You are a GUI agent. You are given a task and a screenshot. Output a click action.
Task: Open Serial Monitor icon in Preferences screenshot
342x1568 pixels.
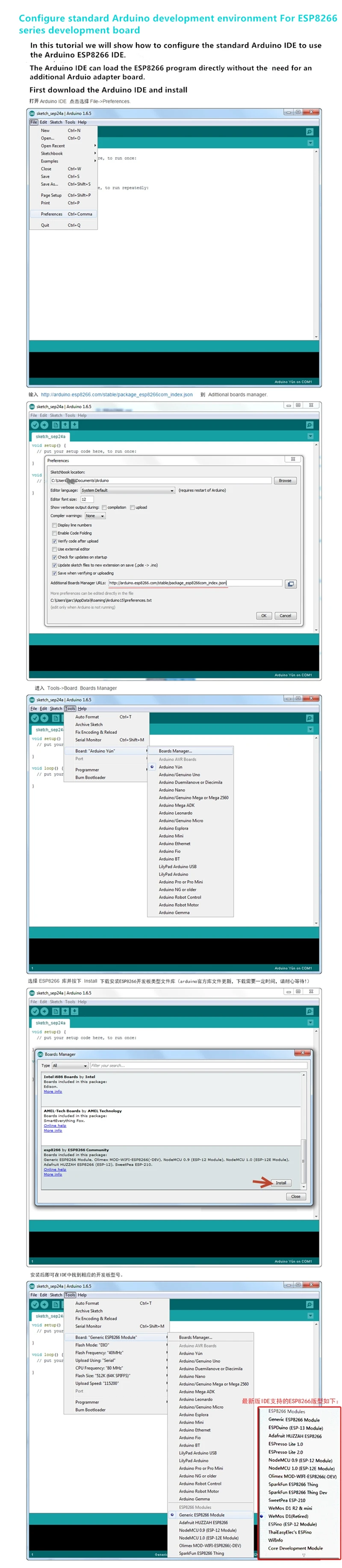coord(310,425)
